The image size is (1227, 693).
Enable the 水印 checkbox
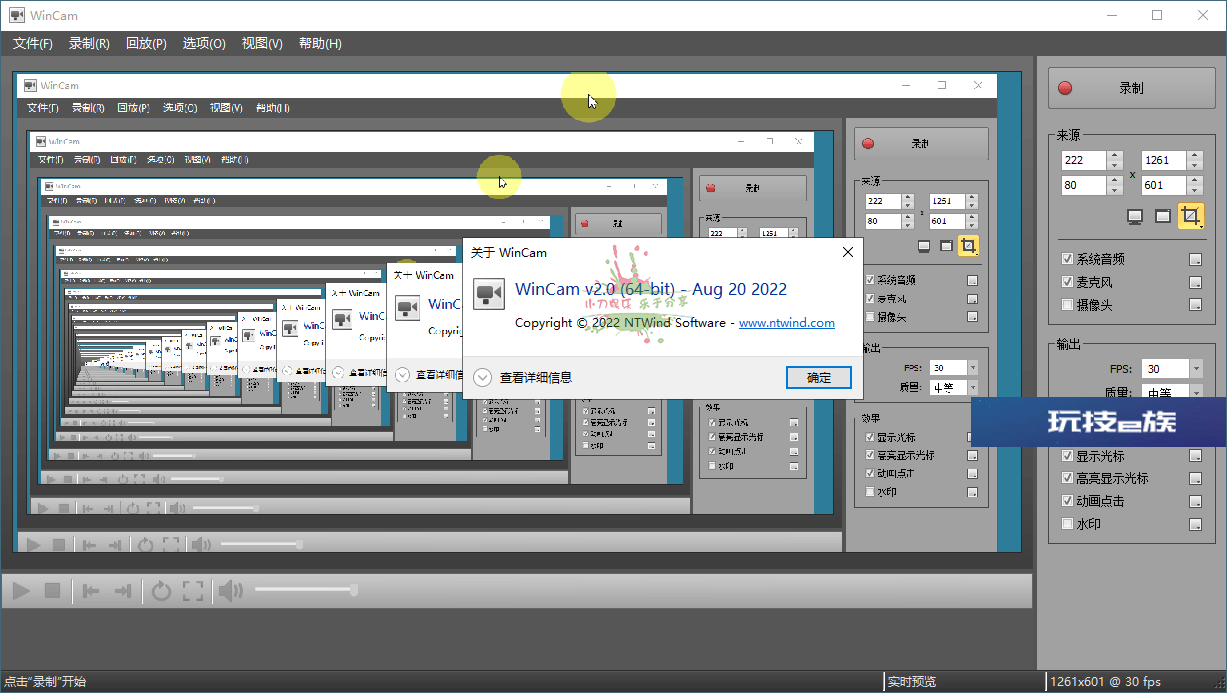(1067, 525)
